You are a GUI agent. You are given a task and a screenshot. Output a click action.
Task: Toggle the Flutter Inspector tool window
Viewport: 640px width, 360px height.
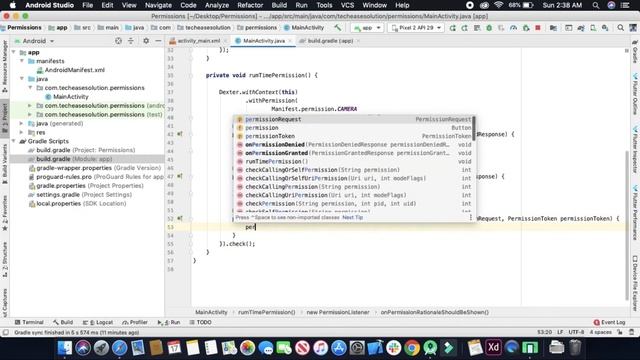[635, 149]
